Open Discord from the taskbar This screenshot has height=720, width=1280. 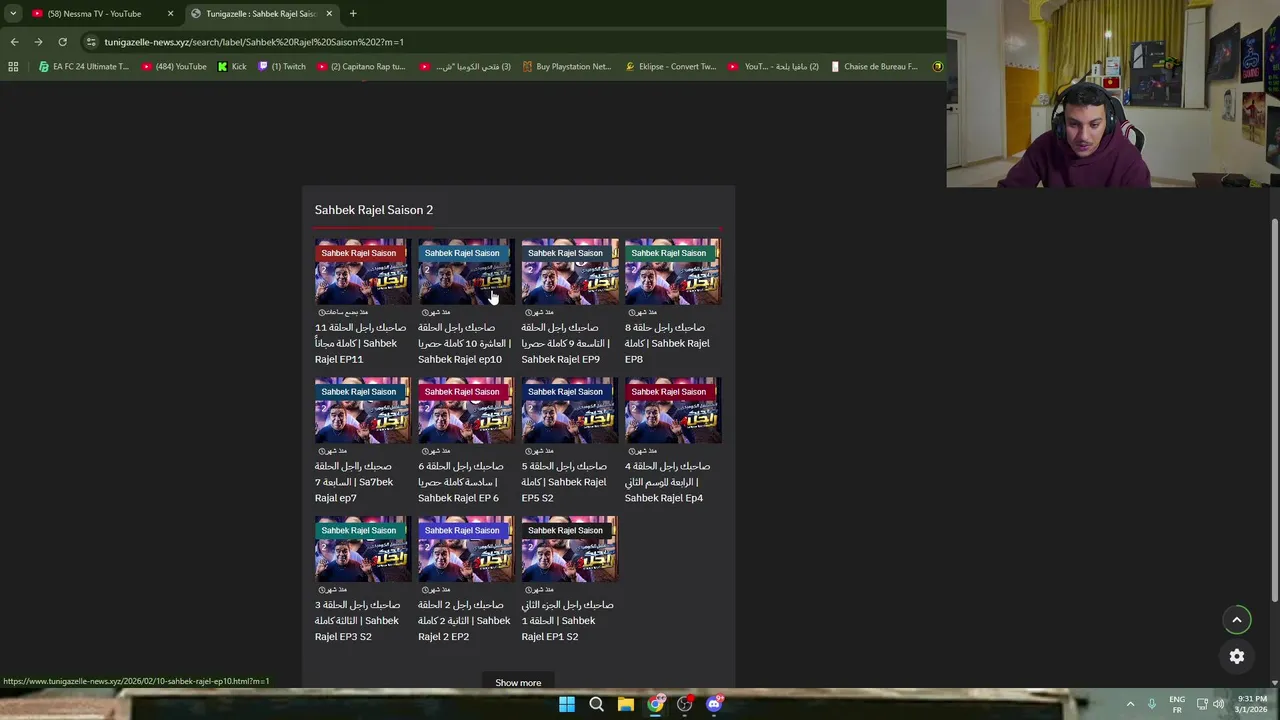(x=714, y=704)
